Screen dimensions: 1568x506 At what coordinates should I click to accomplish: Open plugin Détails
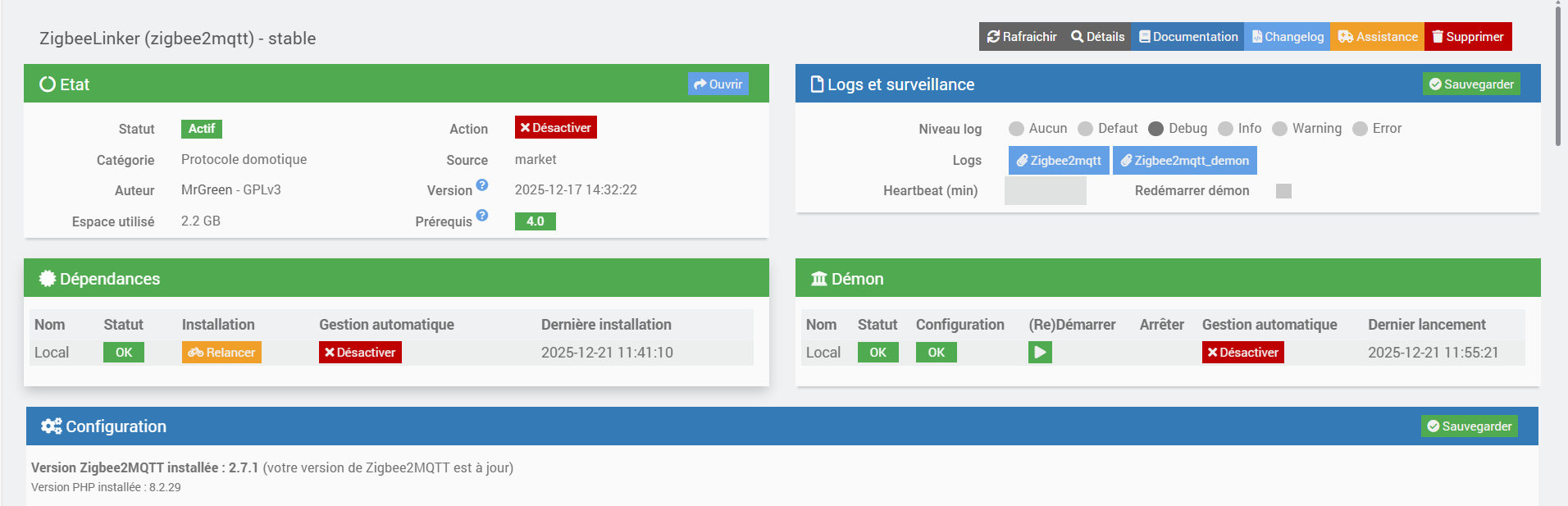click(1097, 37)
